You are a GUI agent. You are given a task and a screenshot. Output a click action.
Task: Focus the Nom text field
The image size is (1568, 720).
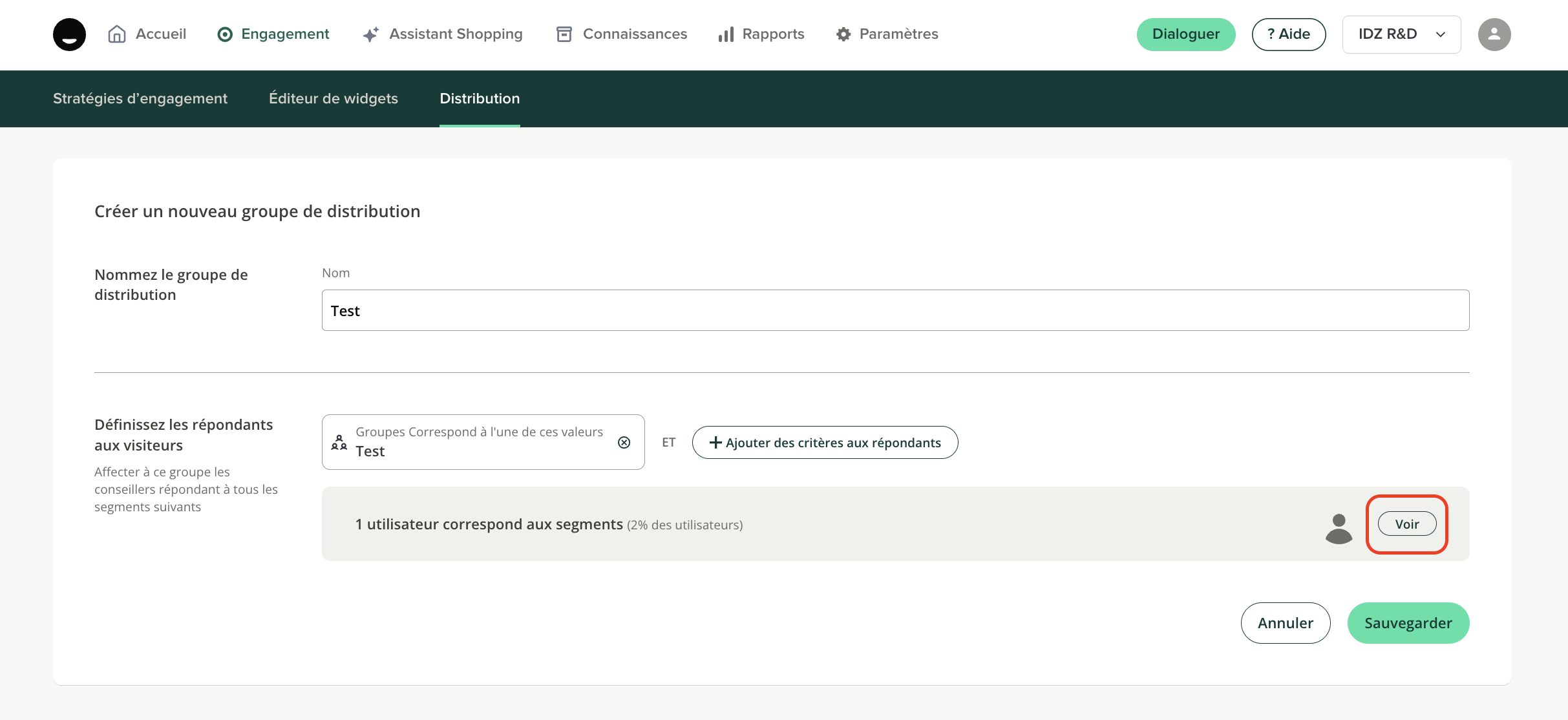(x=895, y=310)
